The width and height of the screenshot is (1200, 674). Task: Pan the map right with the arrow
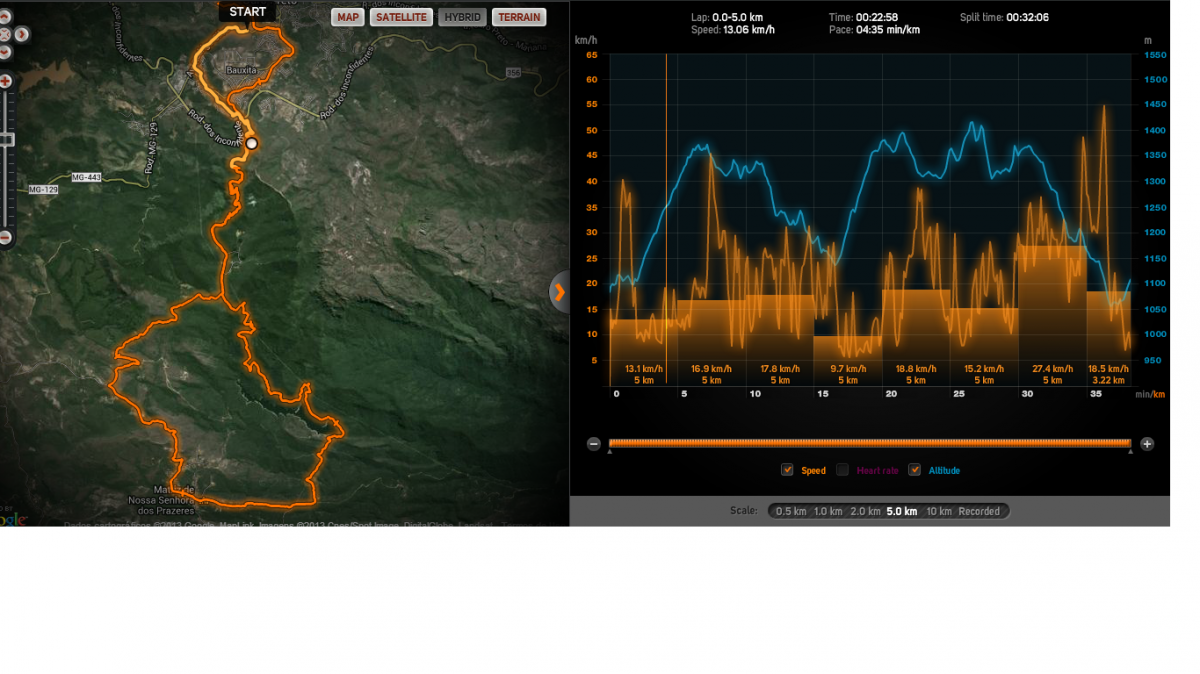point(22,35)
